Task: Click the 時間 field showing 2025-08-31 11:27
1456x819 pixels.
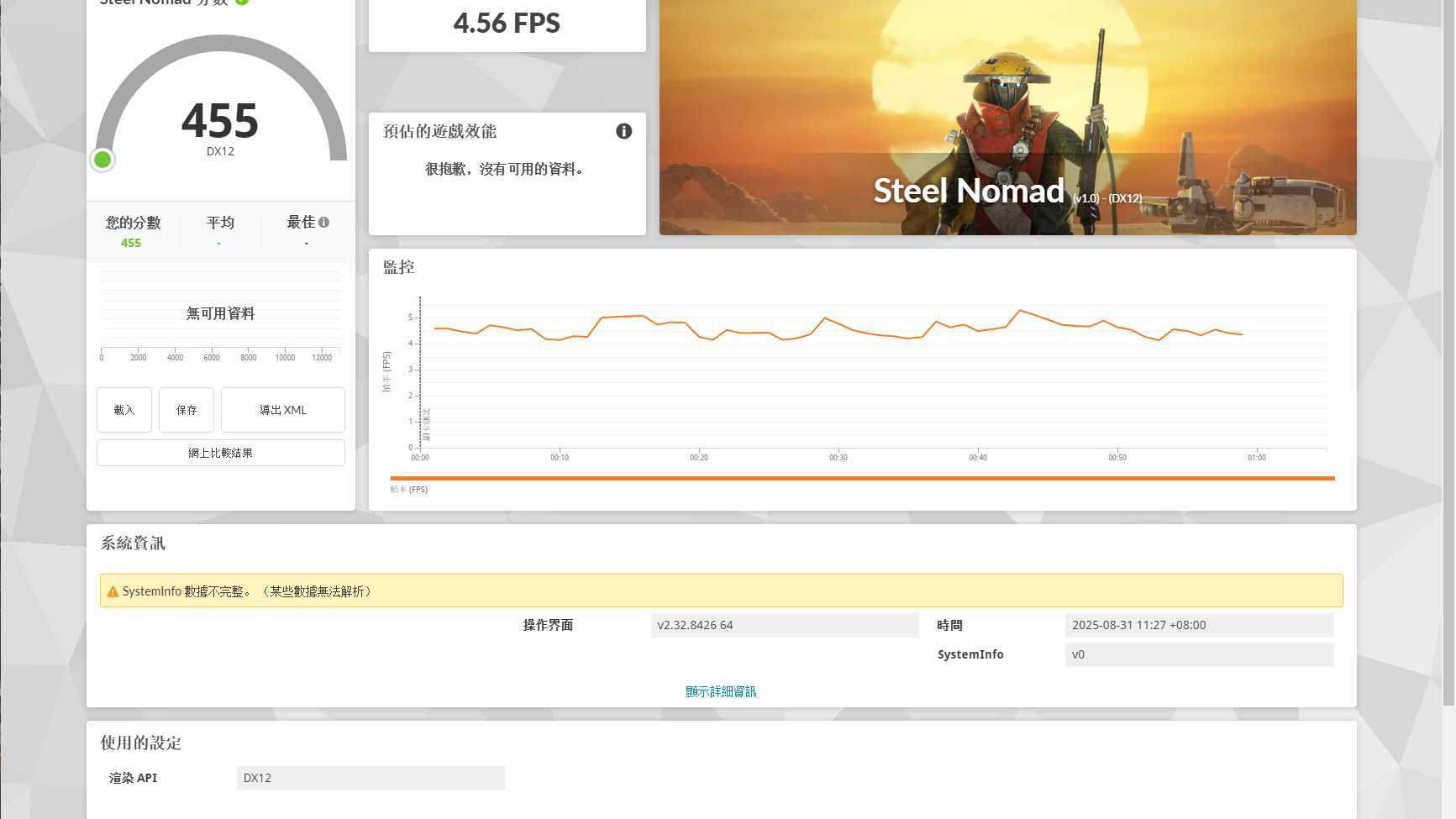Action: [x=1199, y=625]
